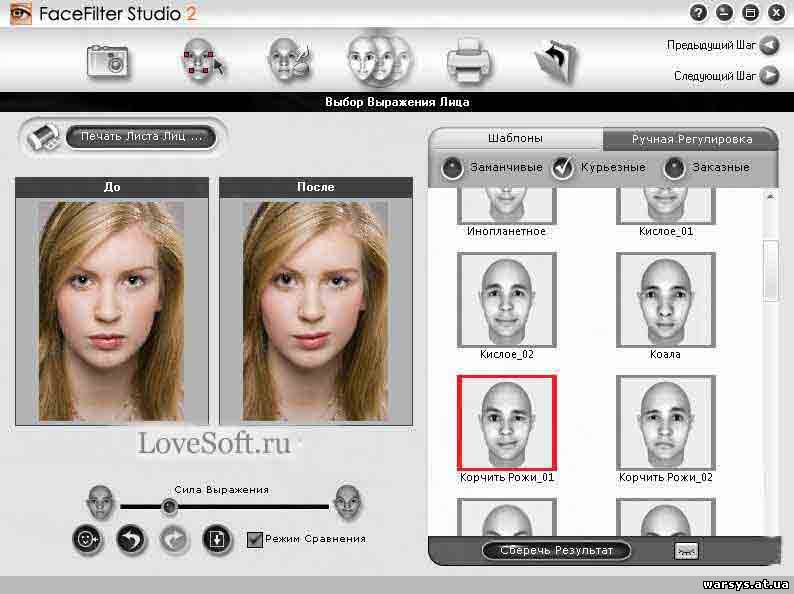Image resolution: width=794 pixels, height=594 pixels.
Task: Click the strong expression face icon right of slider
Action: pyautogui.click(x=348, y=502)
